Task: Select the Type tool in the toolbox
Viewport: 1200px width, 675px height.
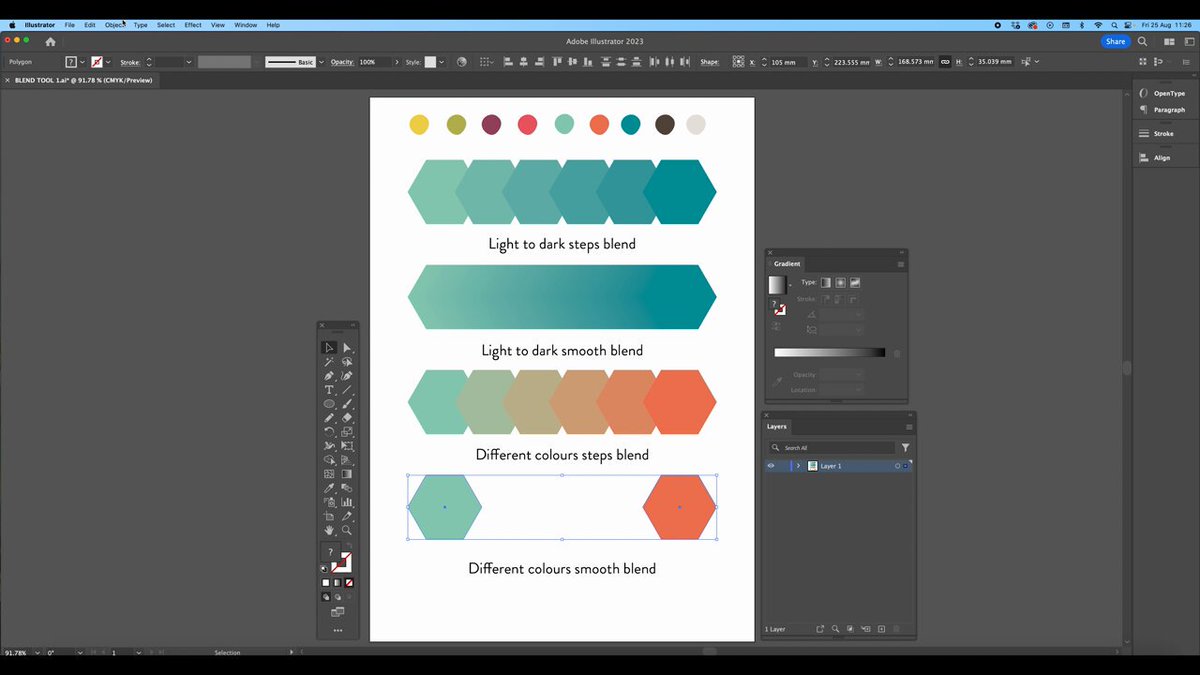Action: 329,390
